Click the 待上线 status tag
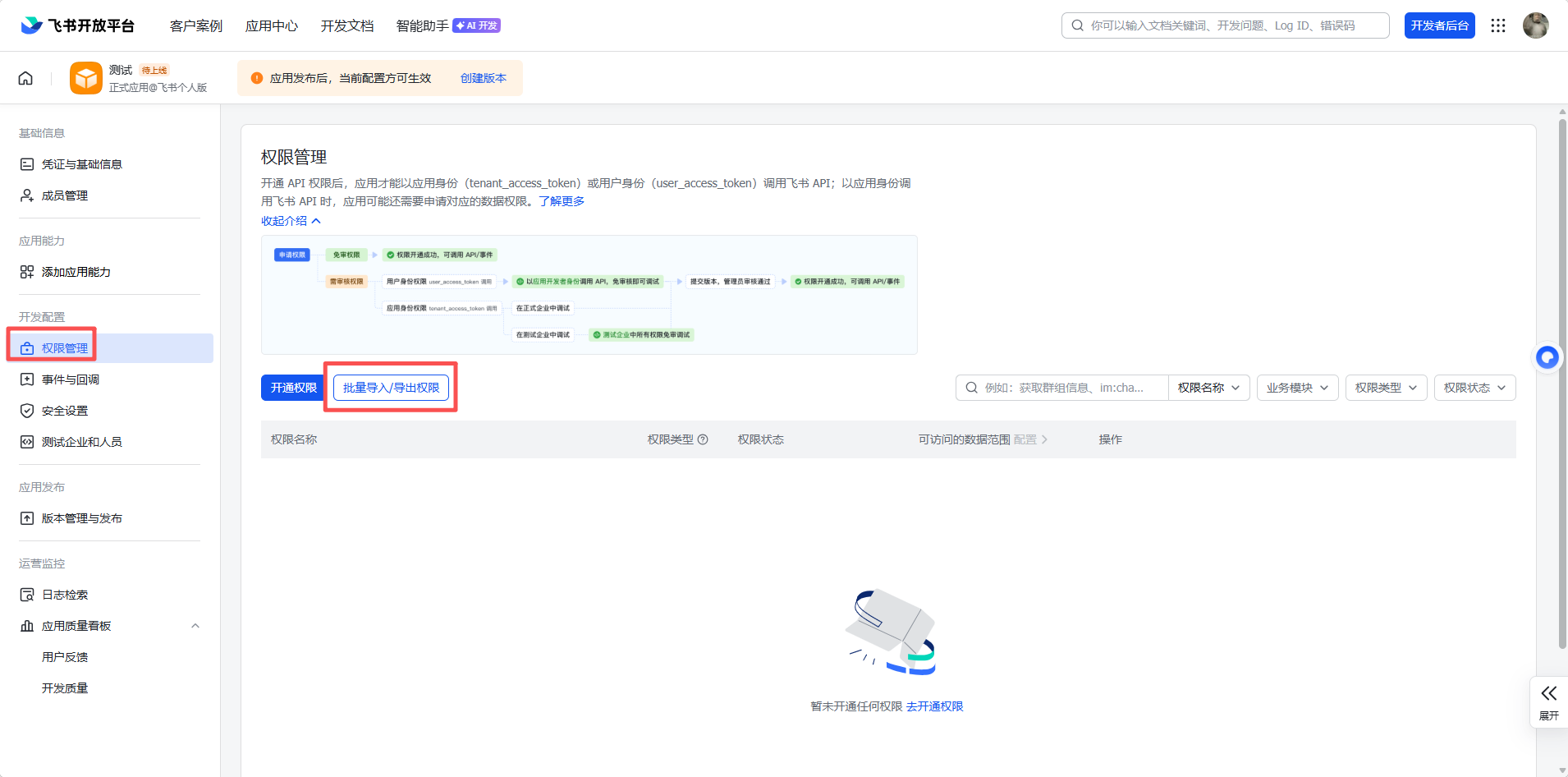Image resolution: width=1568 pixels, height=777 pixels. pos(154,71)
